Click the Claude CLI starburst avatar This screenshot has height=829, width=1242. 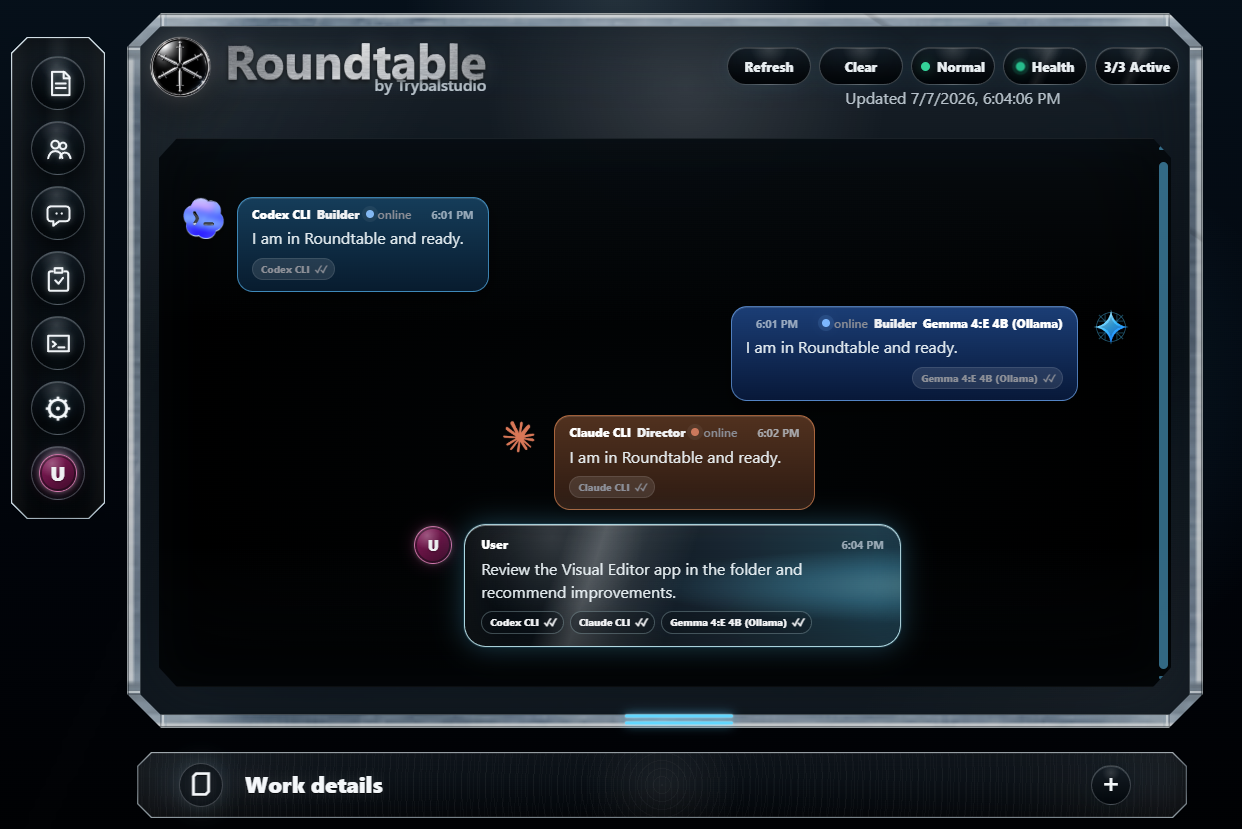[518, 436]
